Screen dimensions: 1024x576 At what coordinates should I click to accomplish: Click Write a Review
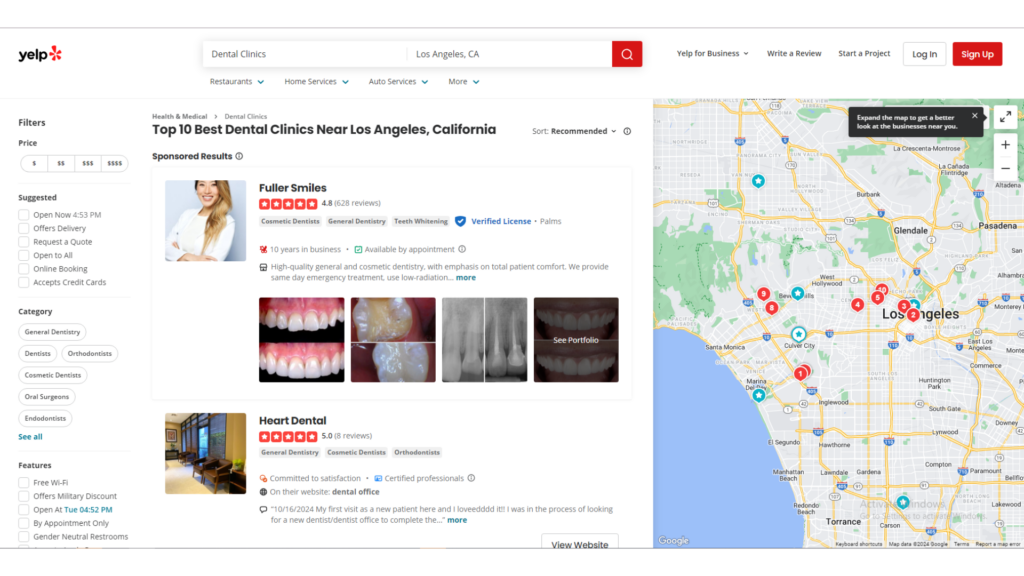(794, 54)
